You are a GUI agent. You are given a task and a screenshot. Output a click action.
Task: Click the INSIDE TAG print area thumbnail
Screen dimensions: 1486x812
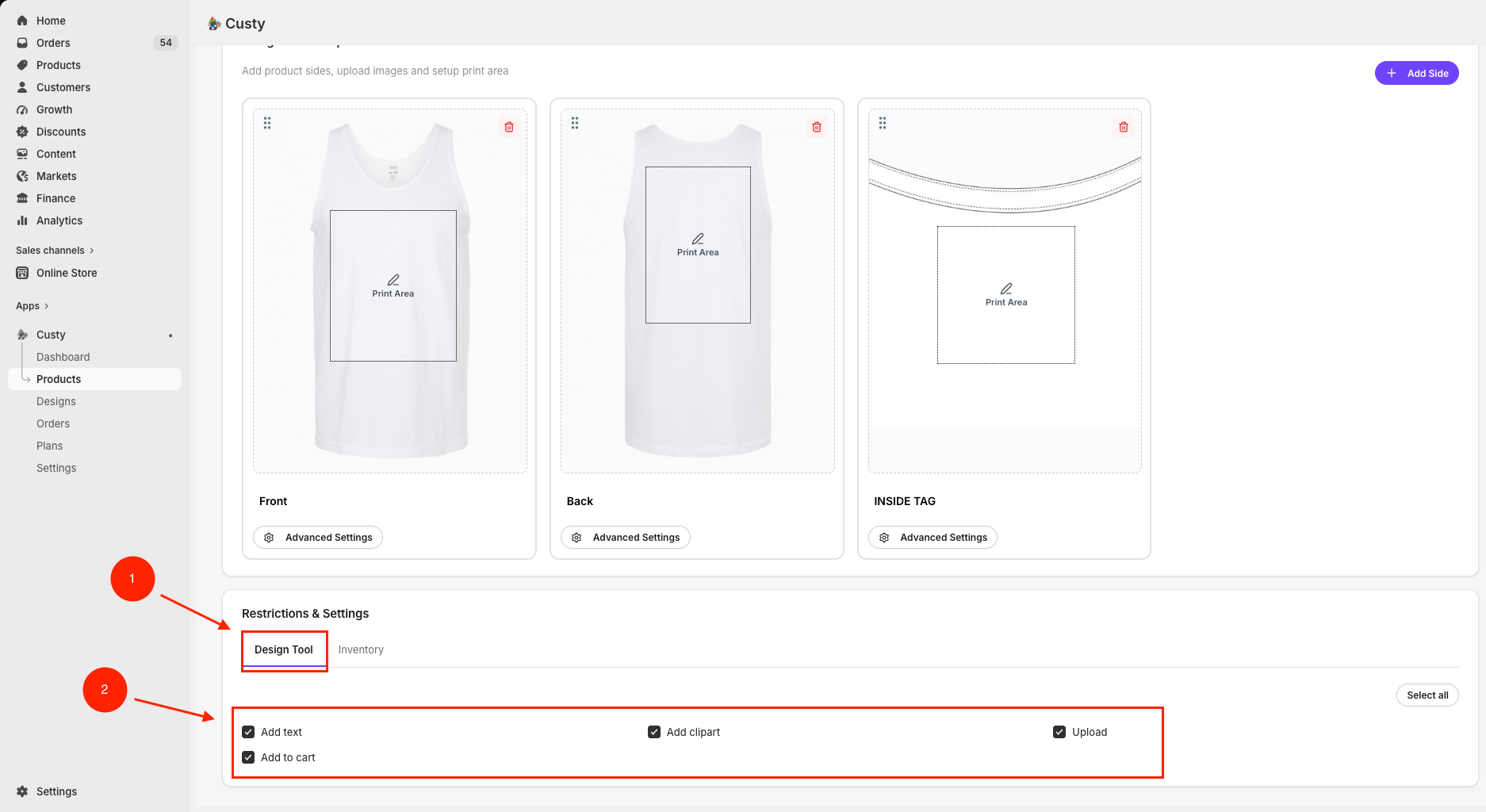point(1005,295)
